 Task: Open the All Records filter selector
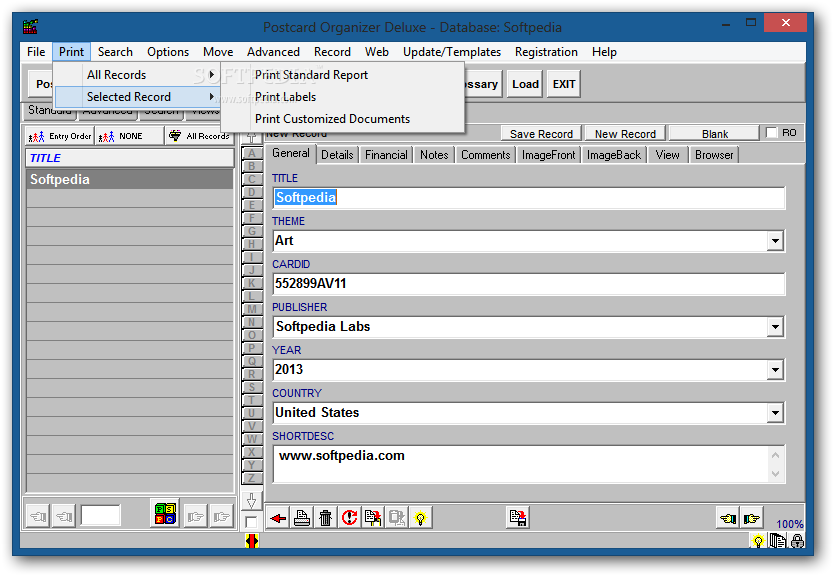199,136
